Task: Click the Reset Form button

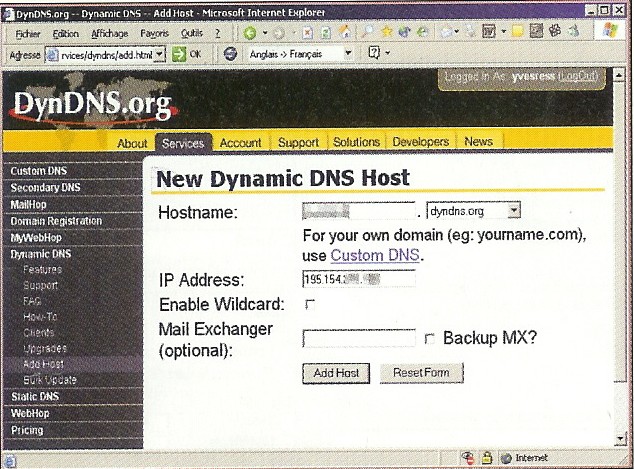Action: pyautogui.click(x=421, y=372)
